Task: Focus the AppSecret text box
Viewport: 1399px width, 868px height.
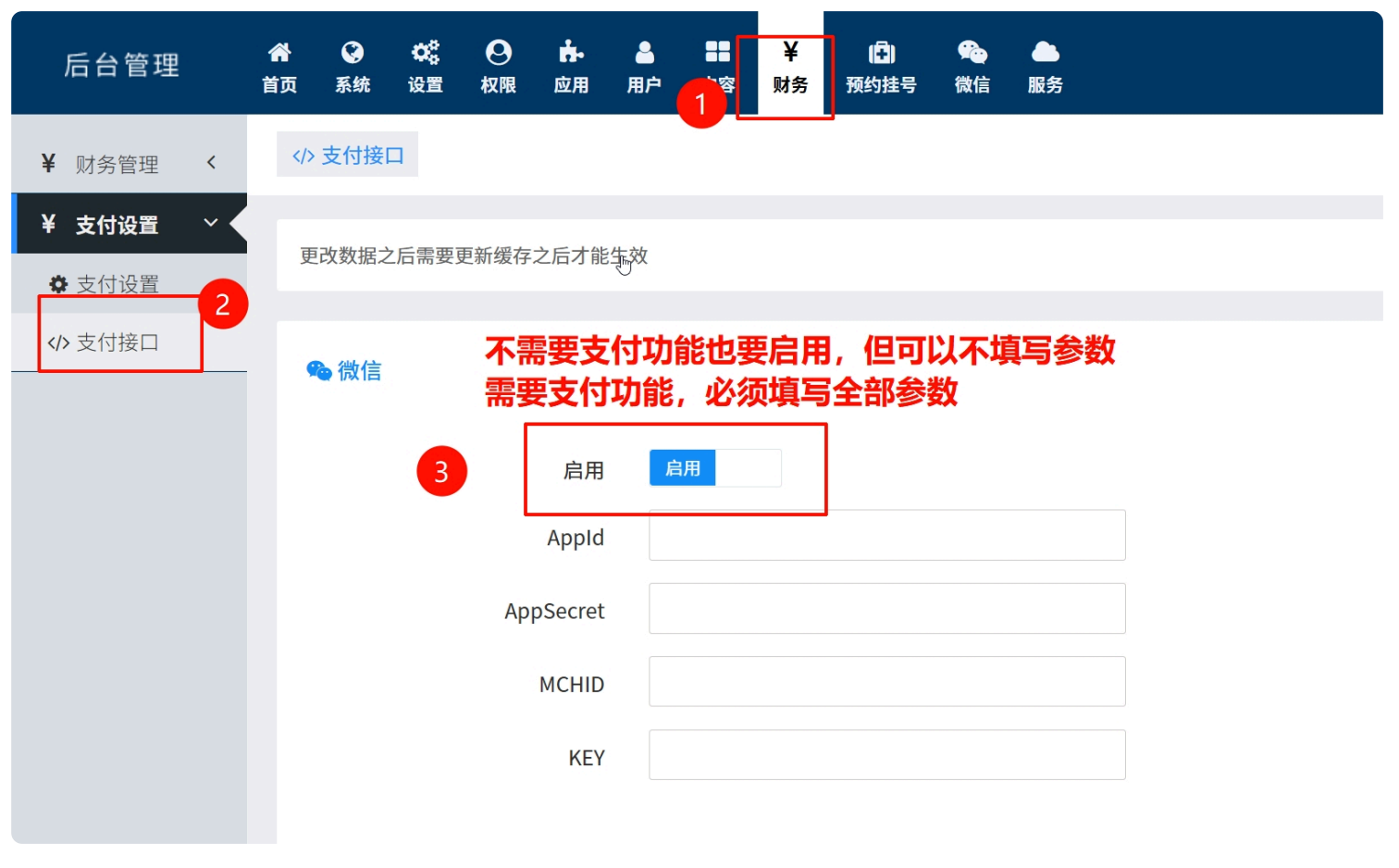Action: 886,609
